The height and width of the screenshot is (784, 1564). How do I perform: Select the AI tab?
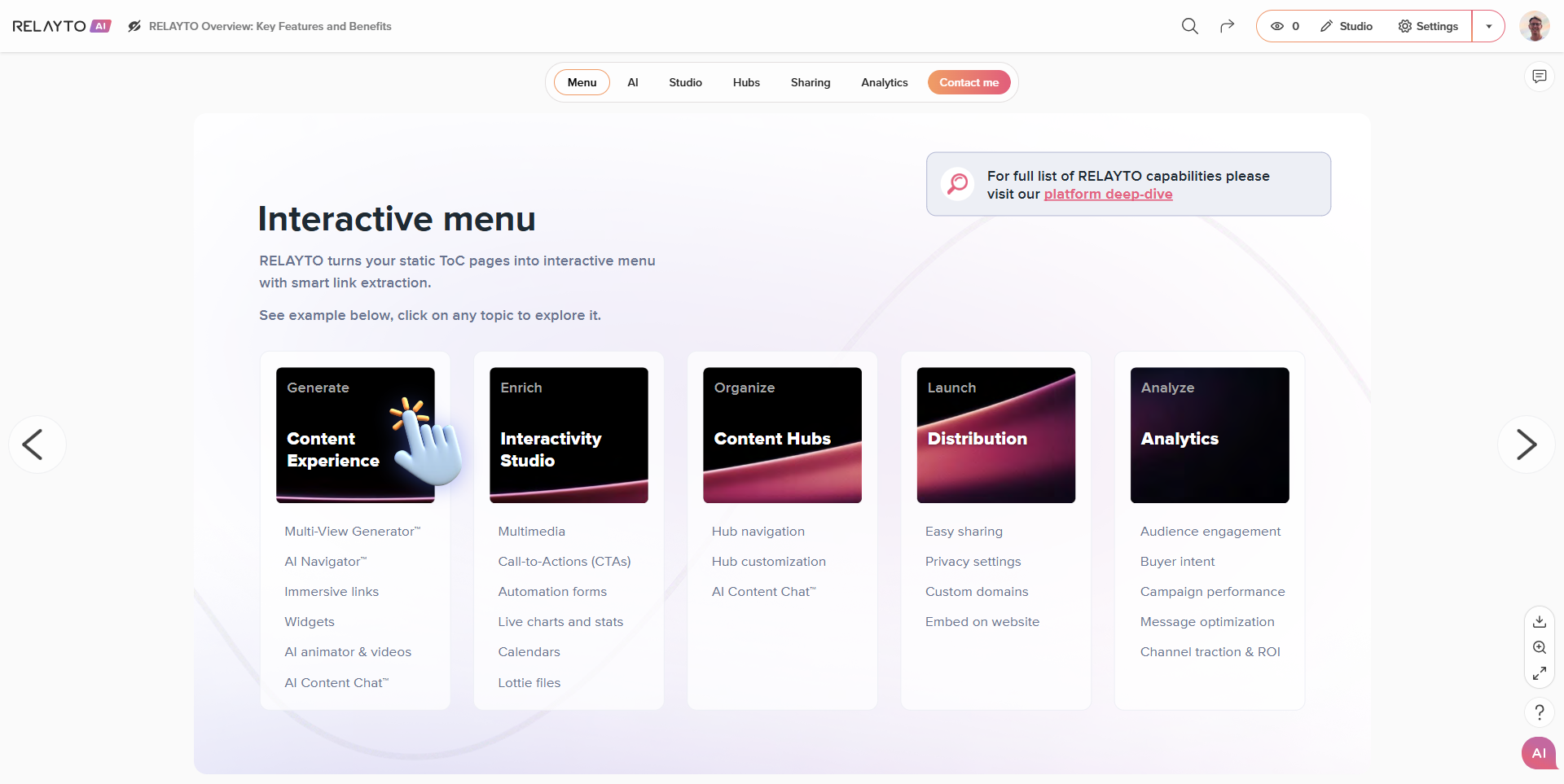633,82
